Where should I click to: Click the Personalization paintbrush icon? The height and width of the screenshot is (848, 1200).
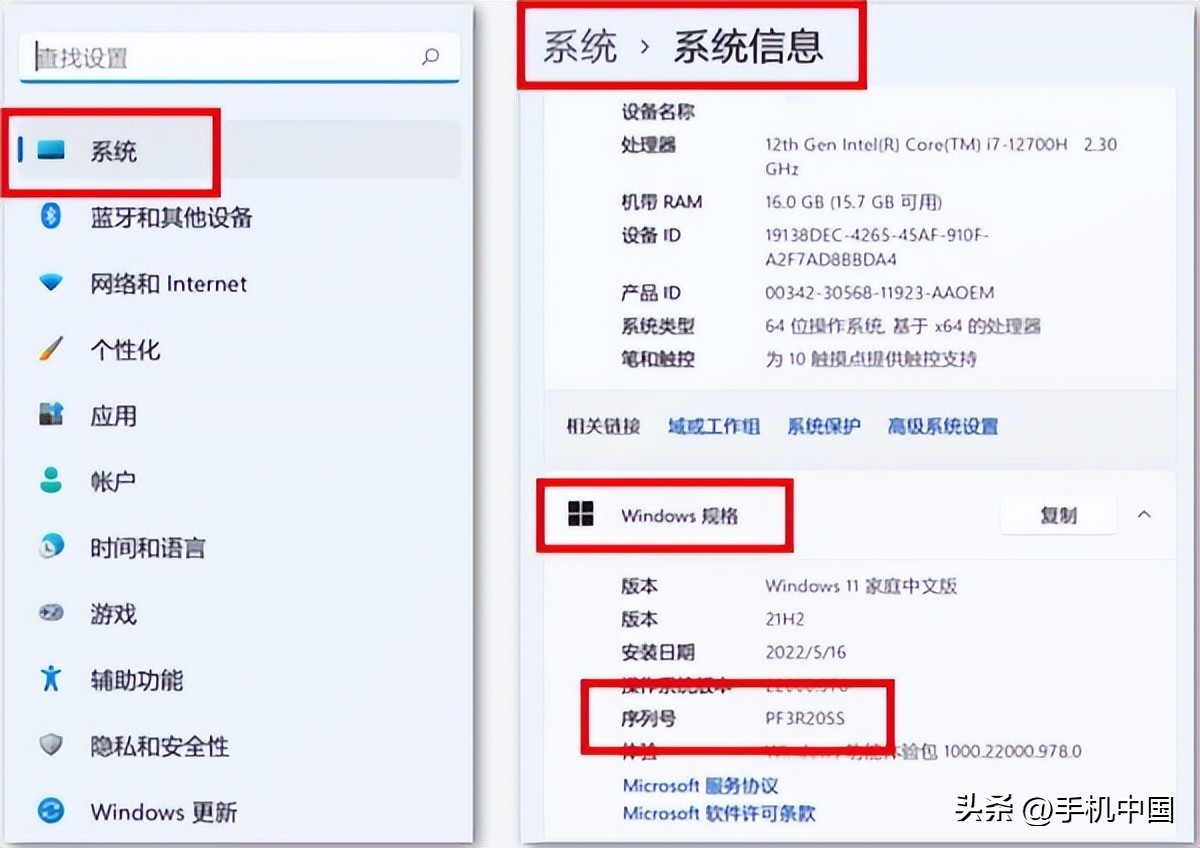coord(51,349)
